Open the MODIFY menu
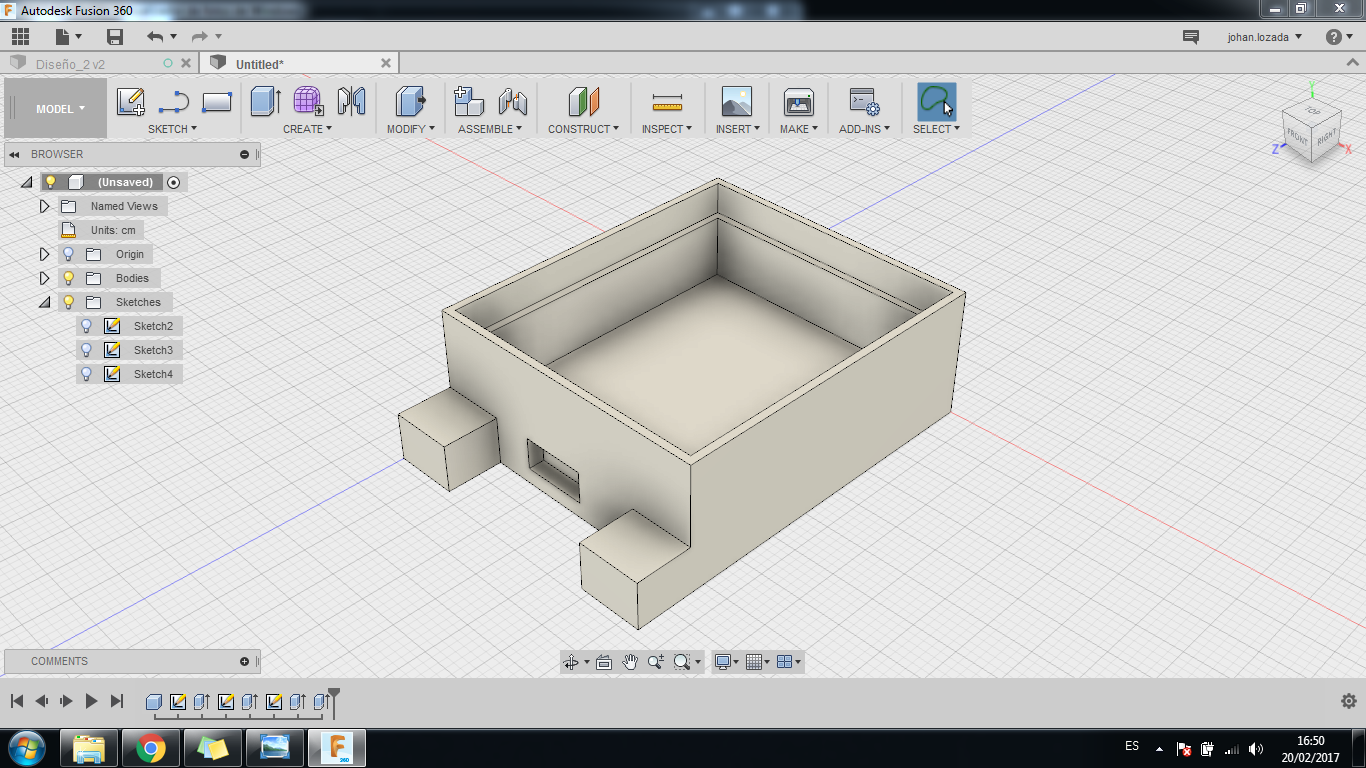The image size is (1366, 768). tap(411, 129)
